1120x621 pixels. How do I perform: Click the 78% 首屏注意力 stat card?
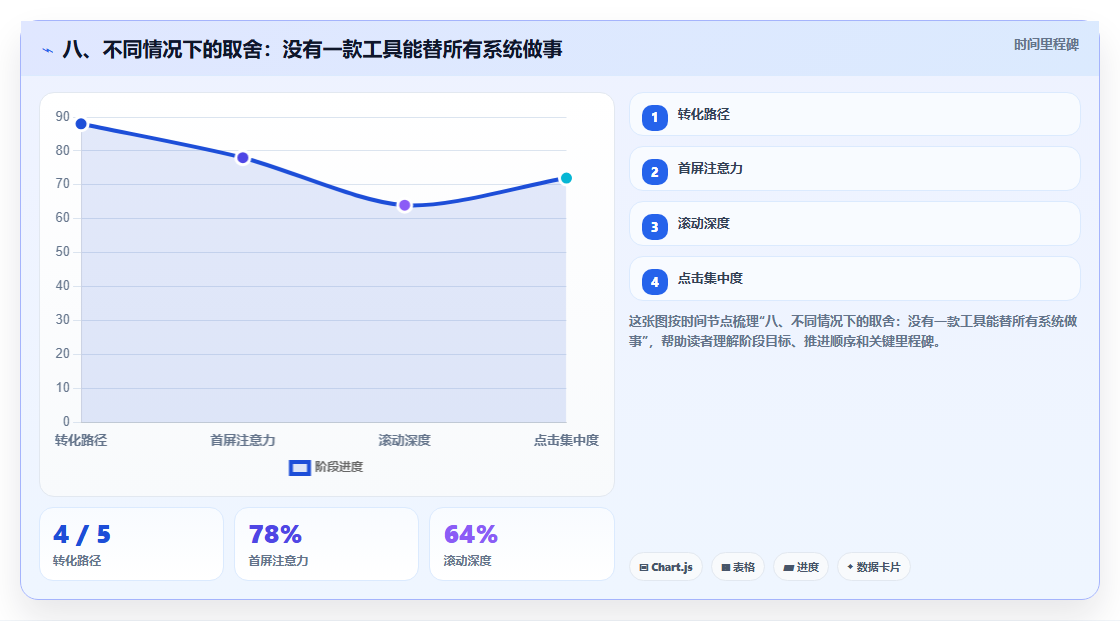326,545
